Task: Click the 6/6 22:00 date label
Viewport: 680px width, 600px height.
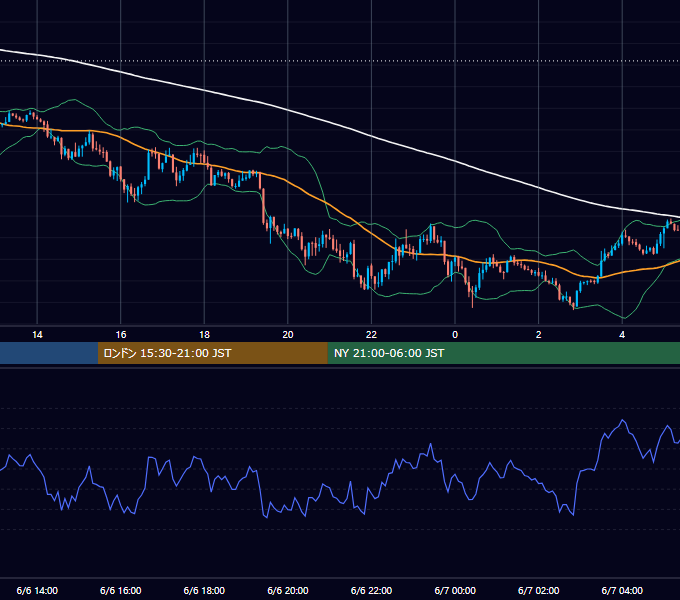Action: [371, 590]
